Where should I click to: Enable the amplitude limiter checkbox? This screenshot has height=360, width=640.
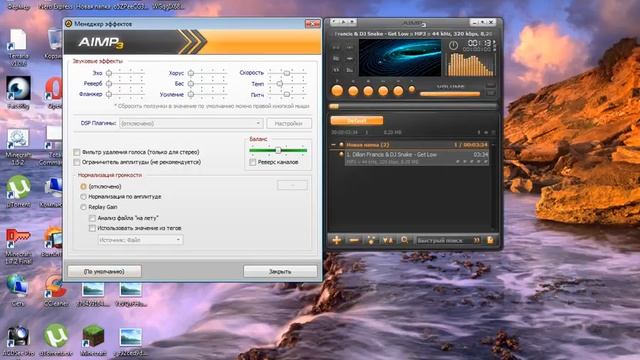(76, 162)
